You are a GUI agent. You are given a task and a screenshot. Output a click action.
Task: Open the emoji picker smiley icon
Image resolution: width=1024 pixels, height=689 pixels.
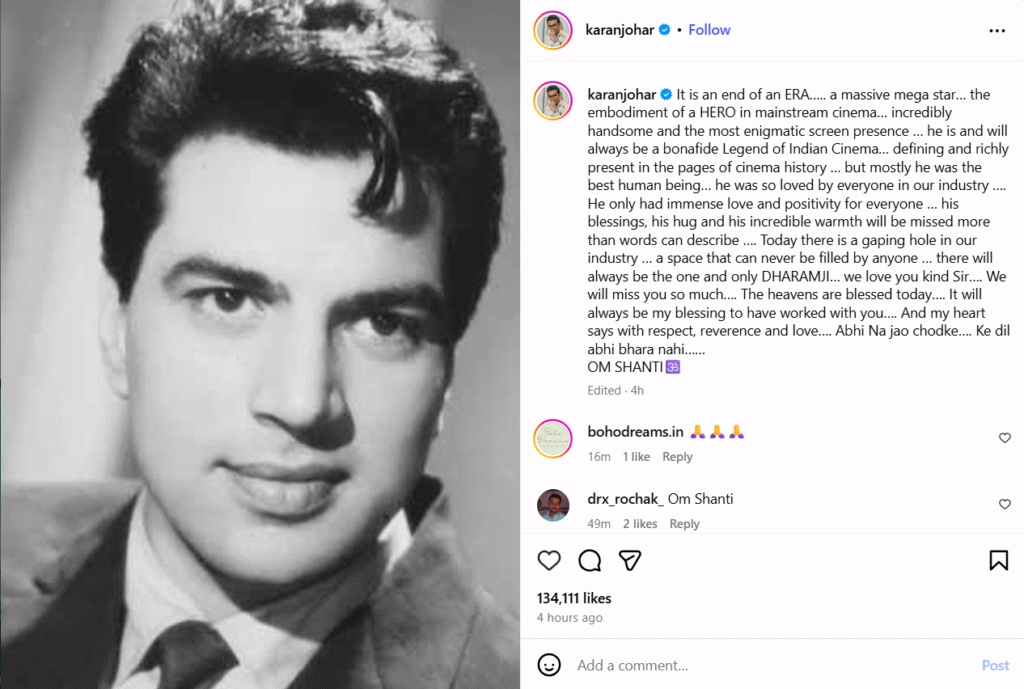[x=549, y=665]
